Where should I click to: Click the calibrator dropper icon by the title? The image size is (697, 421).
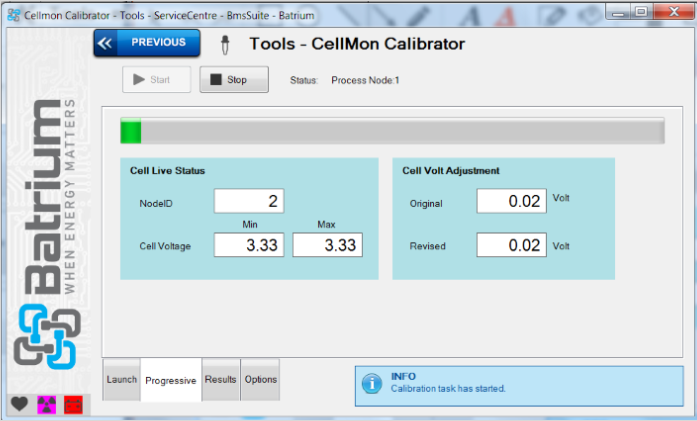coord(225,45)
